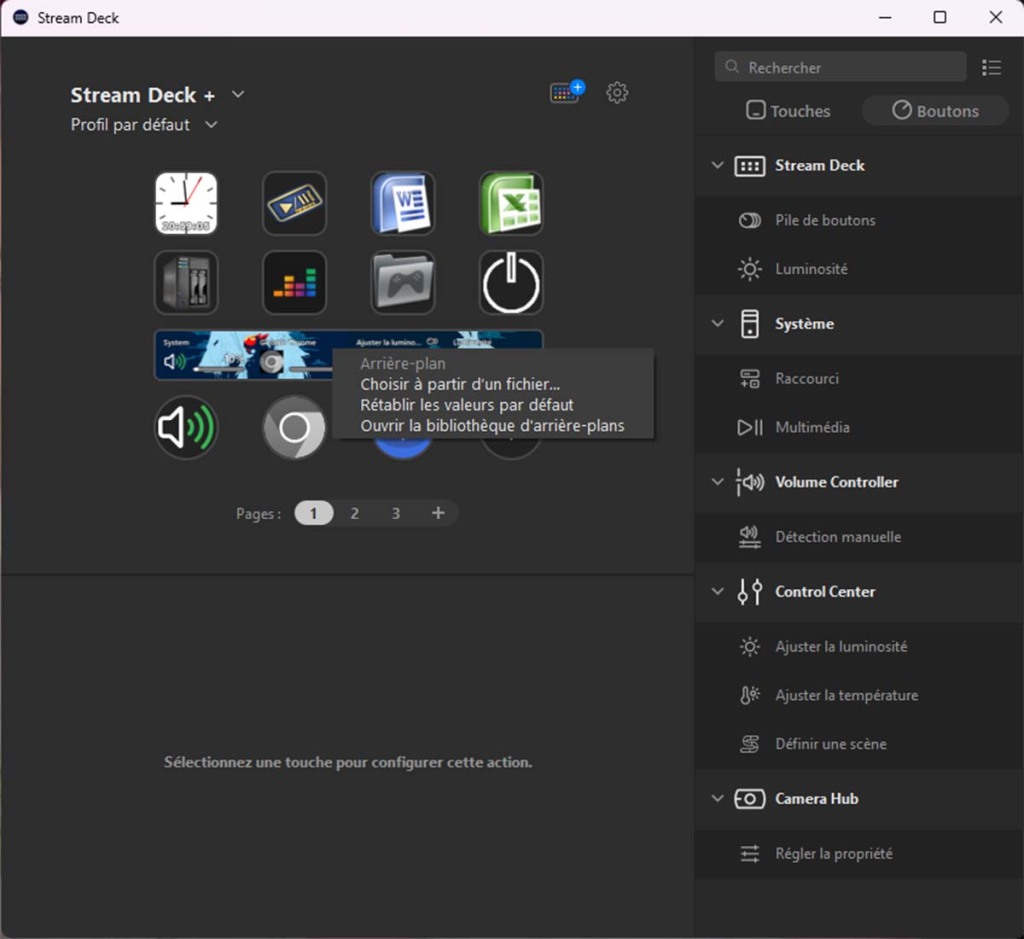Switch to the Boutons tab
Viewport: 1024px width, 939px height.
click(935, 111)
